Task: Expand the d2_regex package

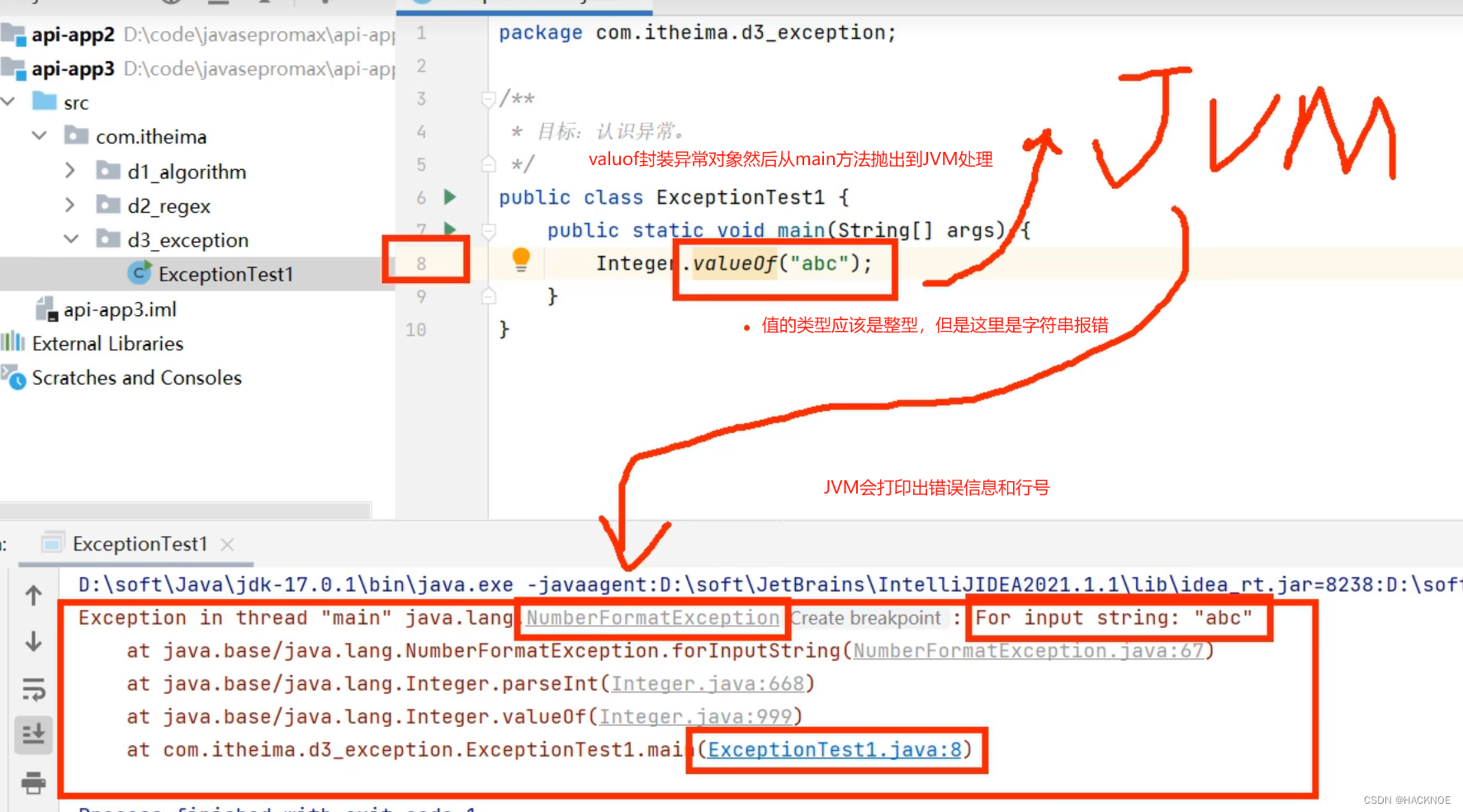Action: pos(70,205)
